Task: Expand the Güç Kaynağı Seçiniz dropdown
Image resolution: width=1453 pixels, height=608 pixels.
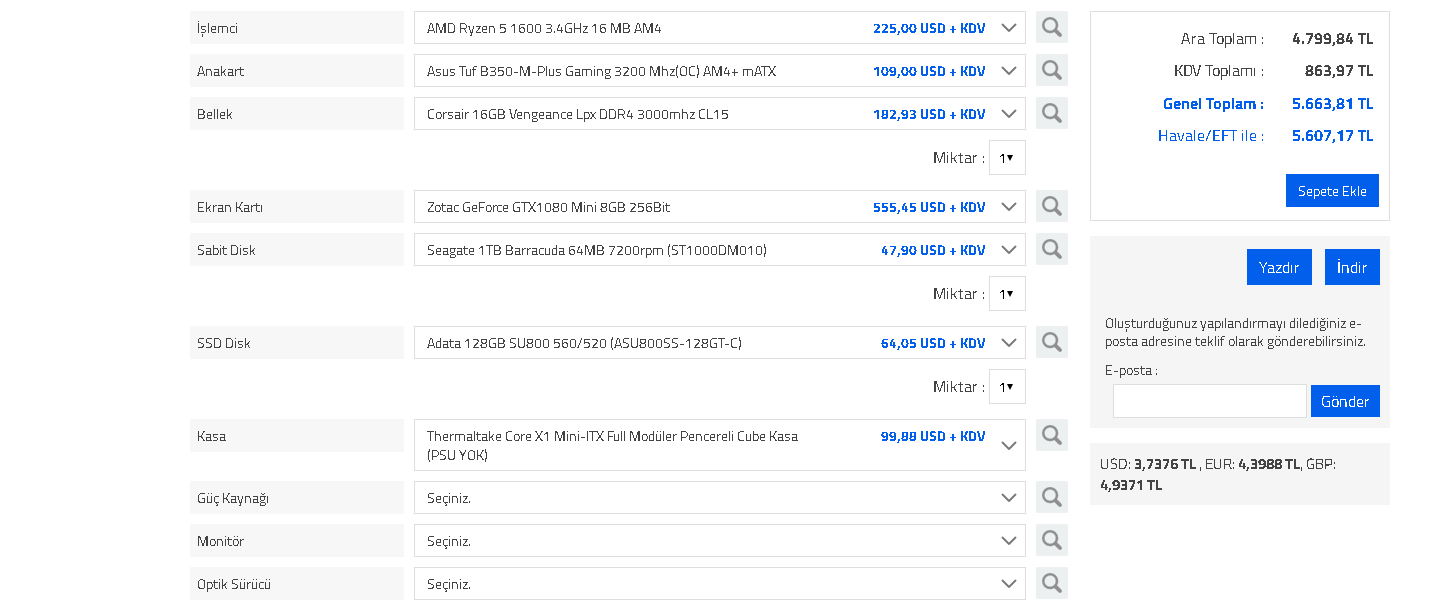Action: [720, 498]
